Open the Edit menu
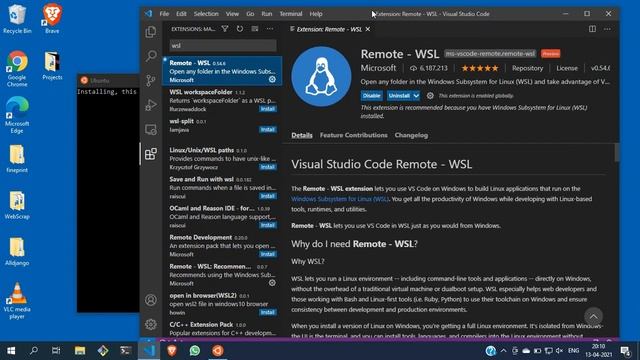The image size is (640, 360). click(x=181, y=14)
